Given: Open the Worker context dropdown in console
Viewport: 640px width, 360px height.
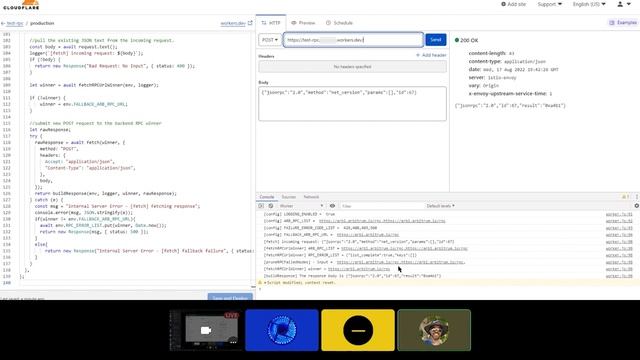Looking at the screenshot, I should (x=301, y=206).
